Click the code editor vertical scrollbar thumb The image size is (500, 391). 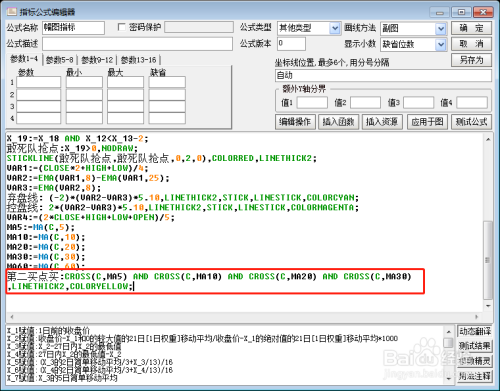(488, 260)
